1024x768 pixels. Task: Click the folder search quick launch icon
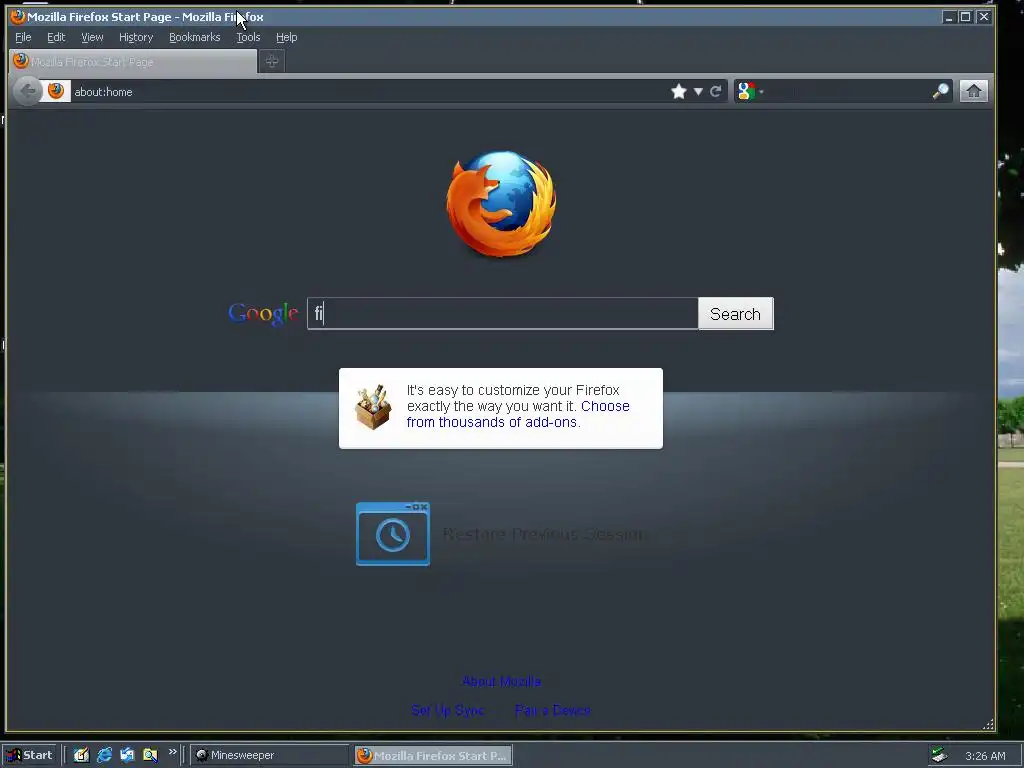point(150,755)
